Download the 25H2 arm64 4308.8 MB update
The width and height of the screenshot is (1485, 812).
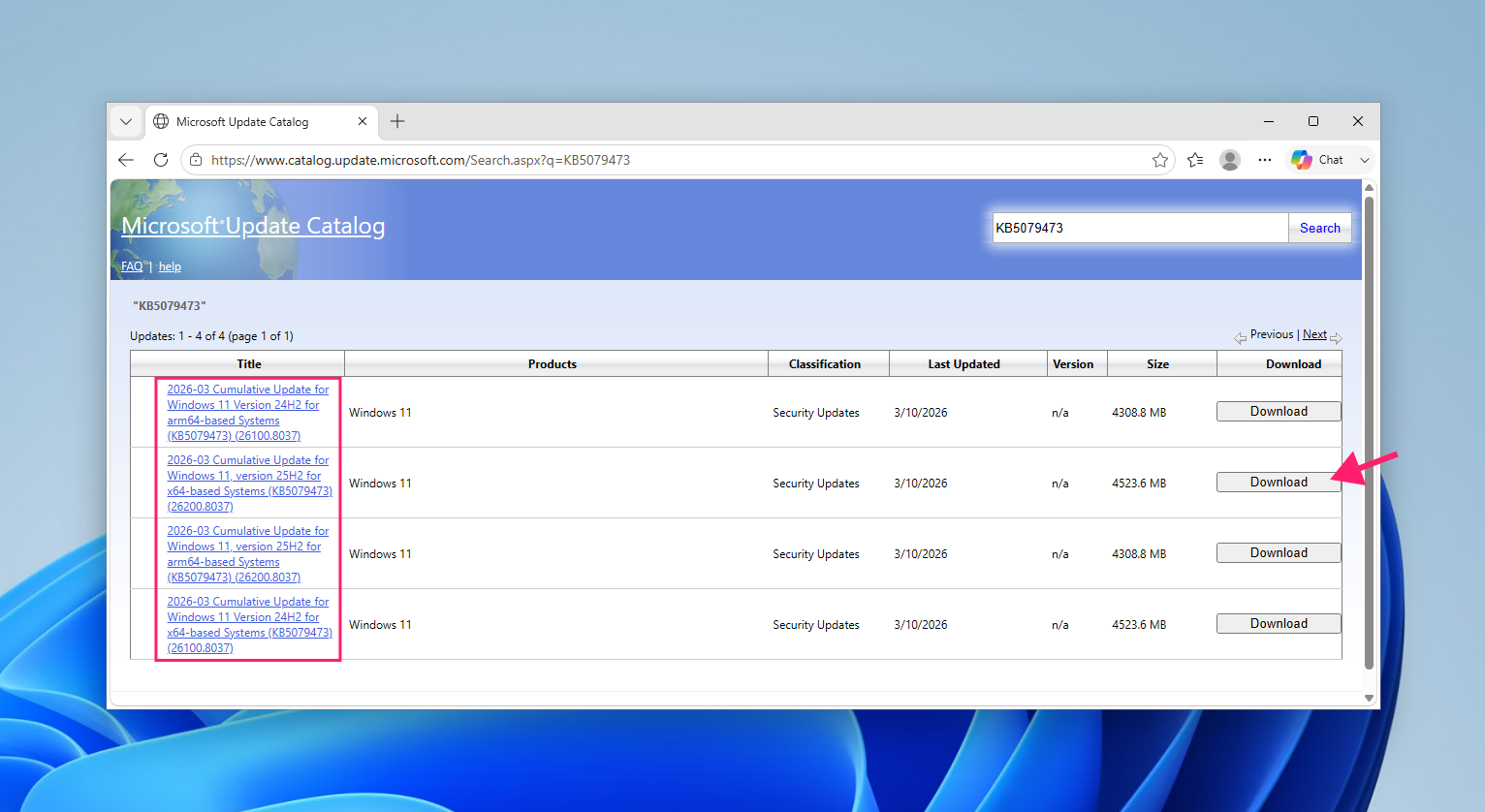tap(1279, 552)
